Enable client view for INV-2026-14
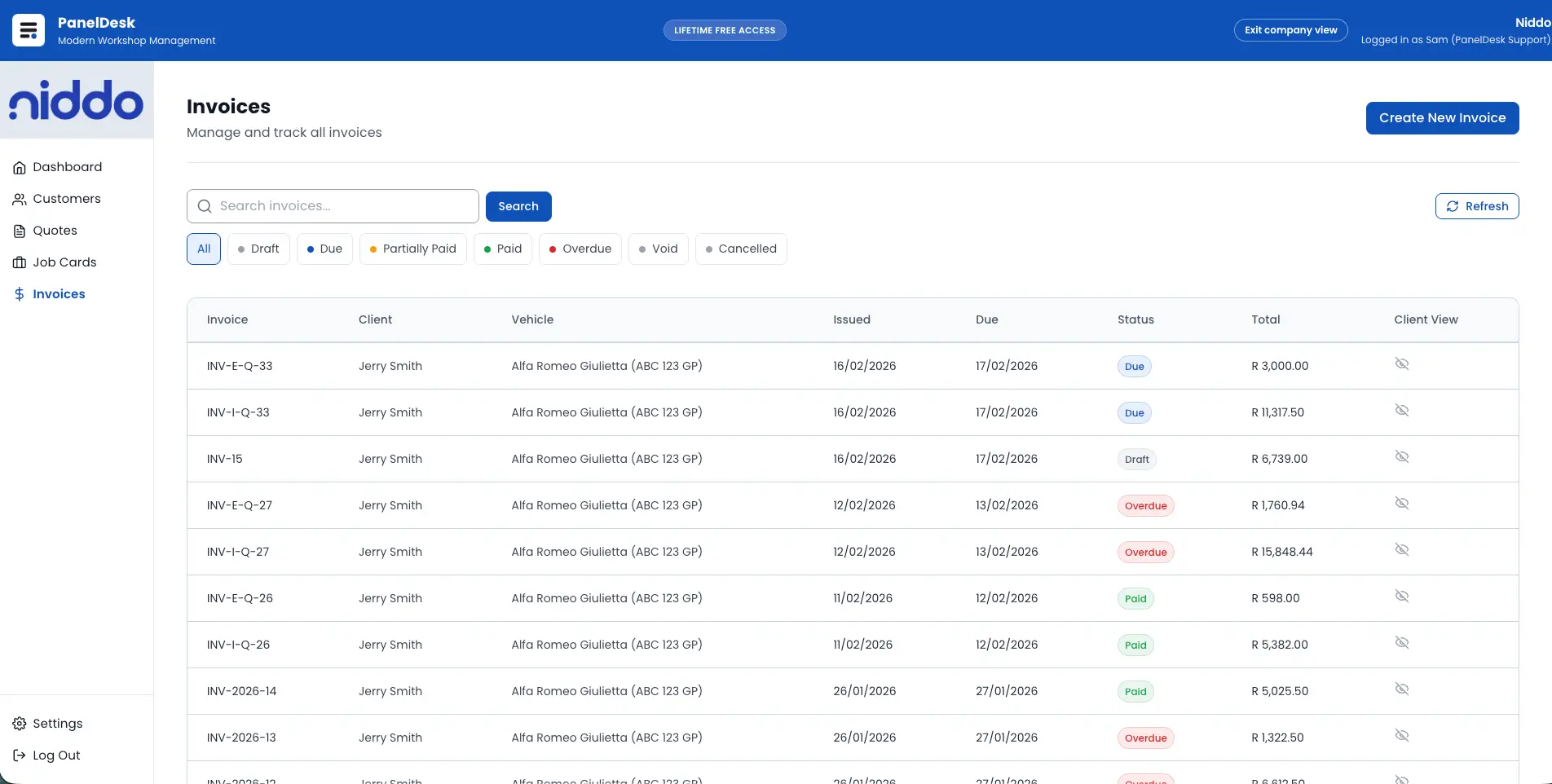 (1402, 689)
